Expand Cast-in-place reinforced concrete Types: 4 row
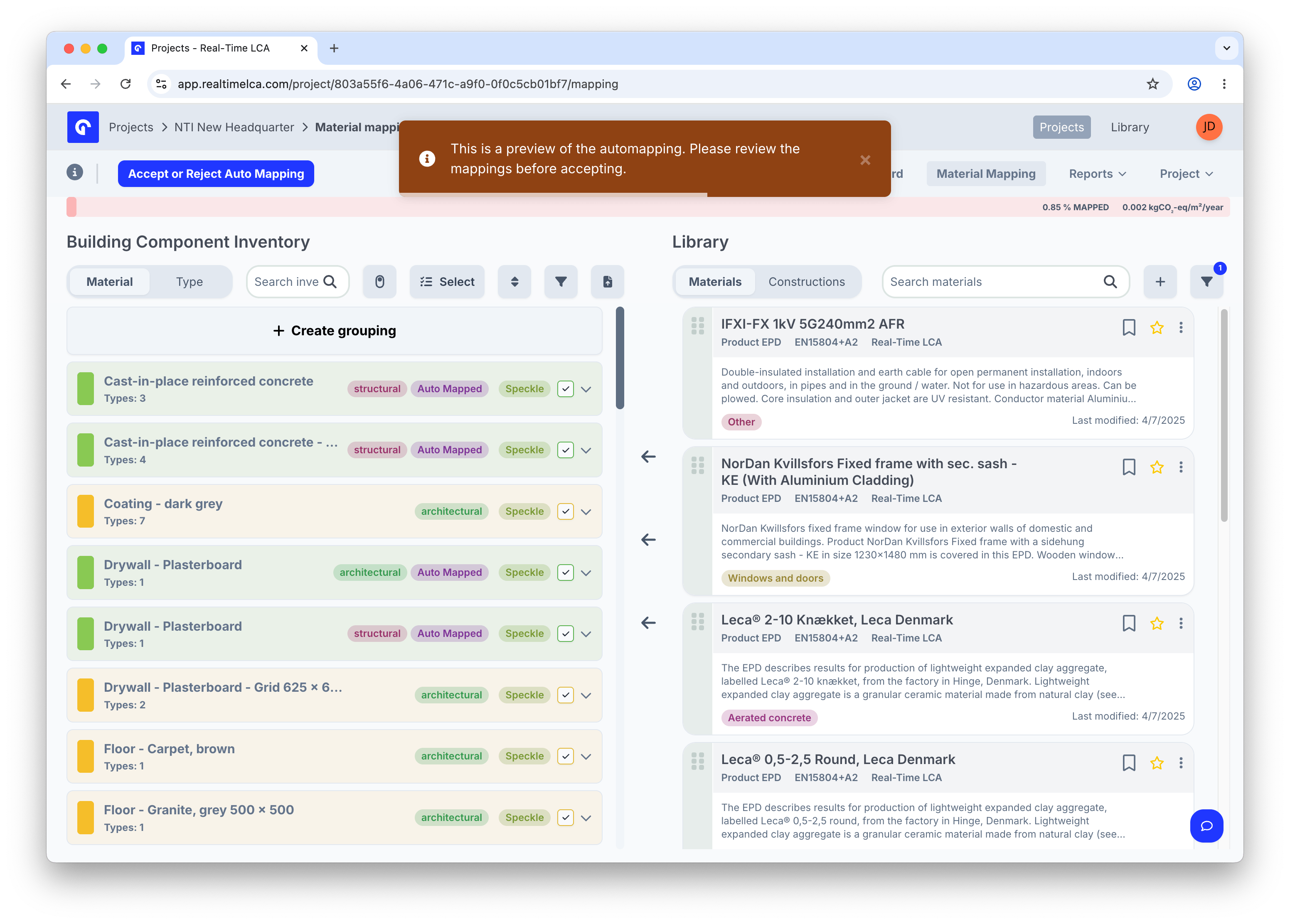1290x924 pixels. tap(586, 450)
